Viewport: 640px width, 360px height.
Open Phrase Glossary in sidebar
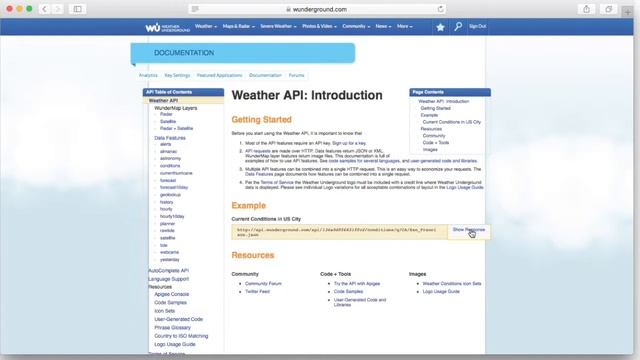pyautogui.click(x=172, y=327)
